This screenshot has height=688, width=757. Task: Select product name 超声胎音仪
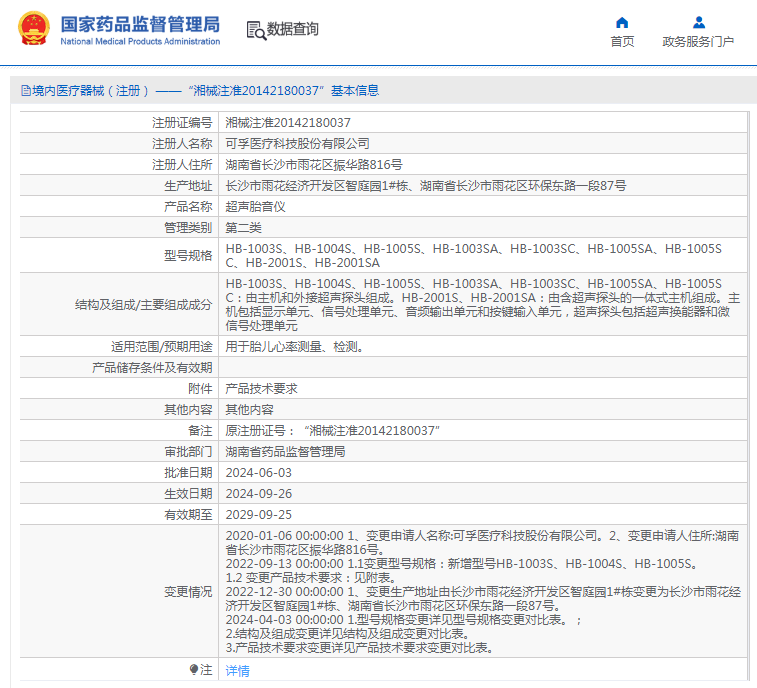[x=255, y=207]
